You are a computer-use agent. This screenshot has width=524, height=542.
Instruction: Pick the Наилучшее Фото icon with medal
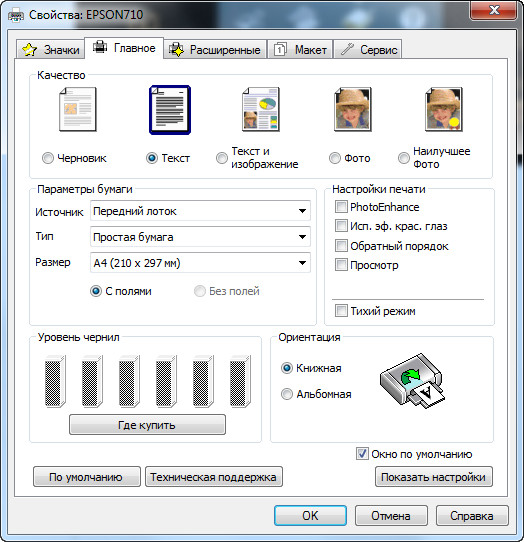click(444, 110)
